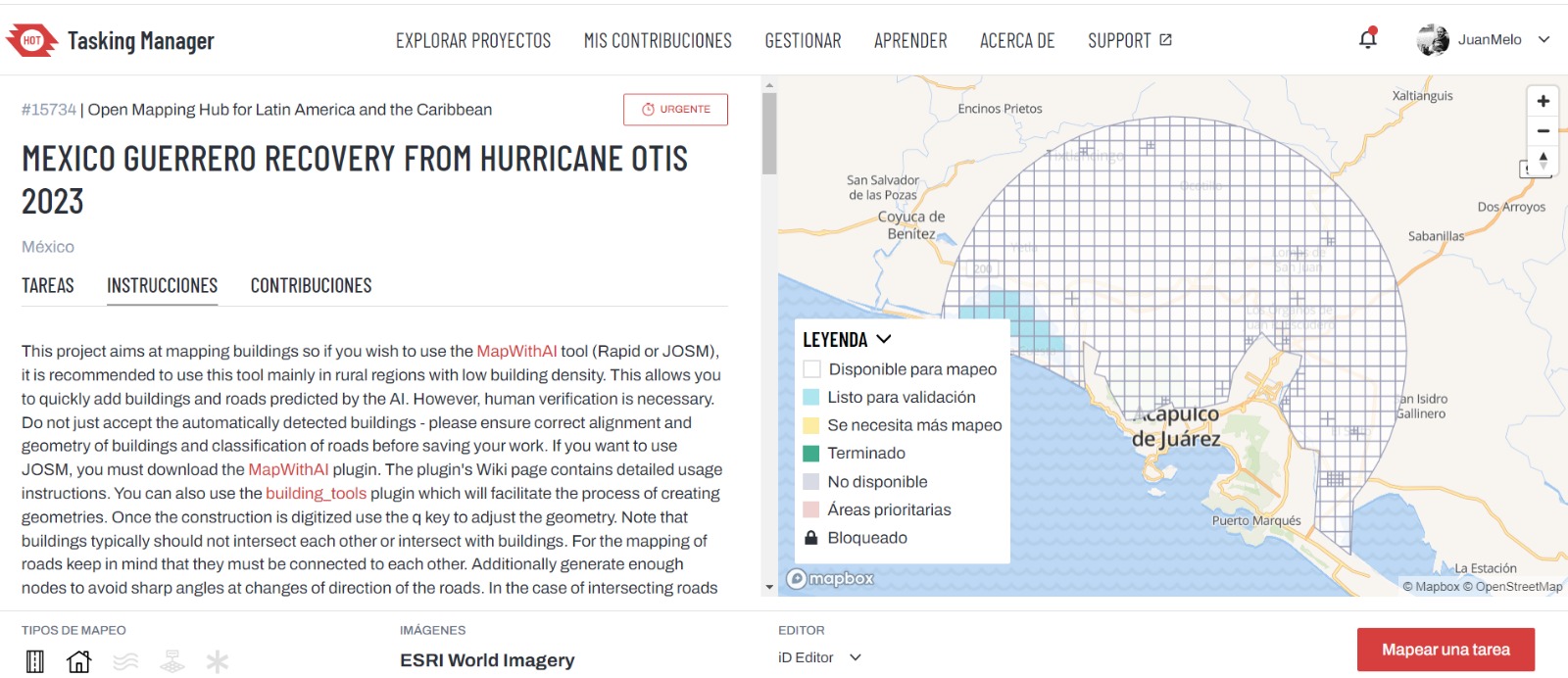Click the Mapbox logo on map
This screenshot has width=1568, height=678.
pyautogui.click(x=830, y=578)
